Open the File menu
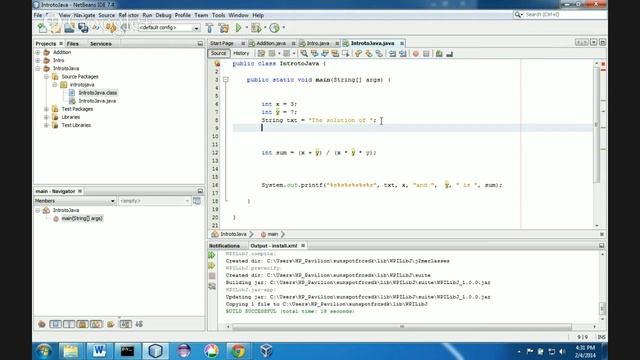This screenshot has width=640, height=360. [x=38, y=15]
